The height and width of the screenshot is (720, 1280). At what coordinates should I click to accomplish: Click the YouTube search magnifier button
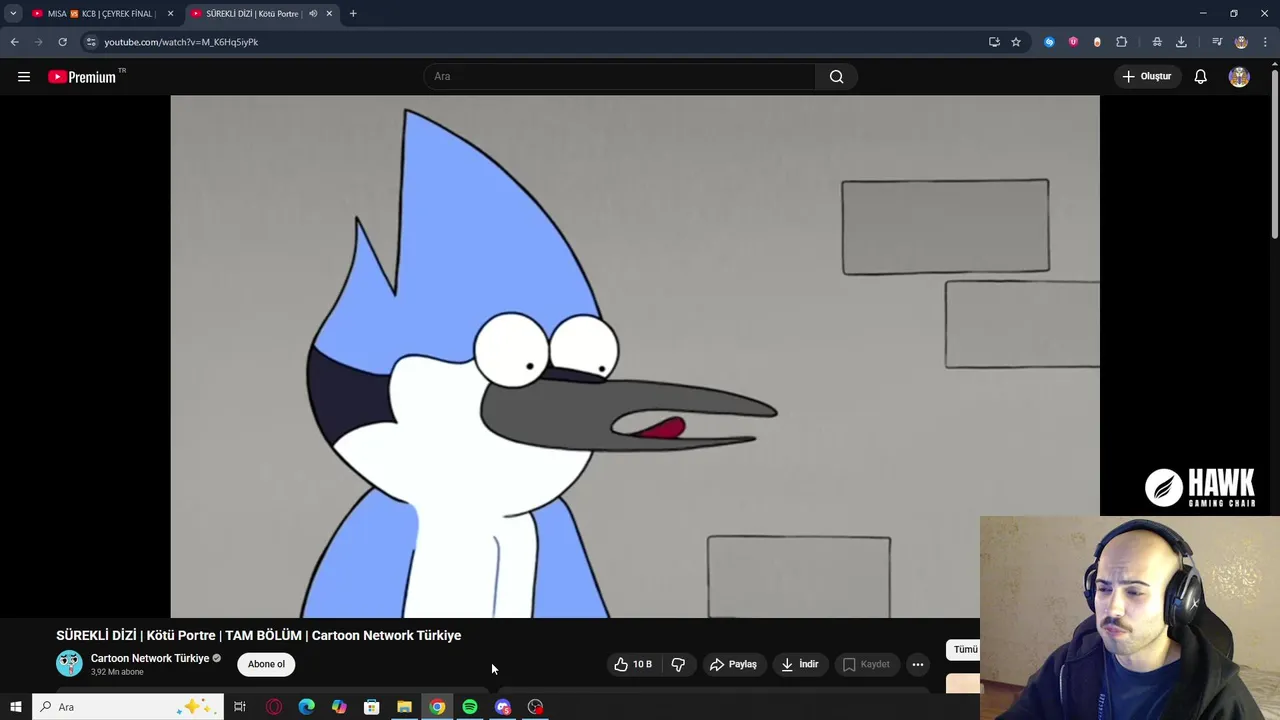coord(836,77)
